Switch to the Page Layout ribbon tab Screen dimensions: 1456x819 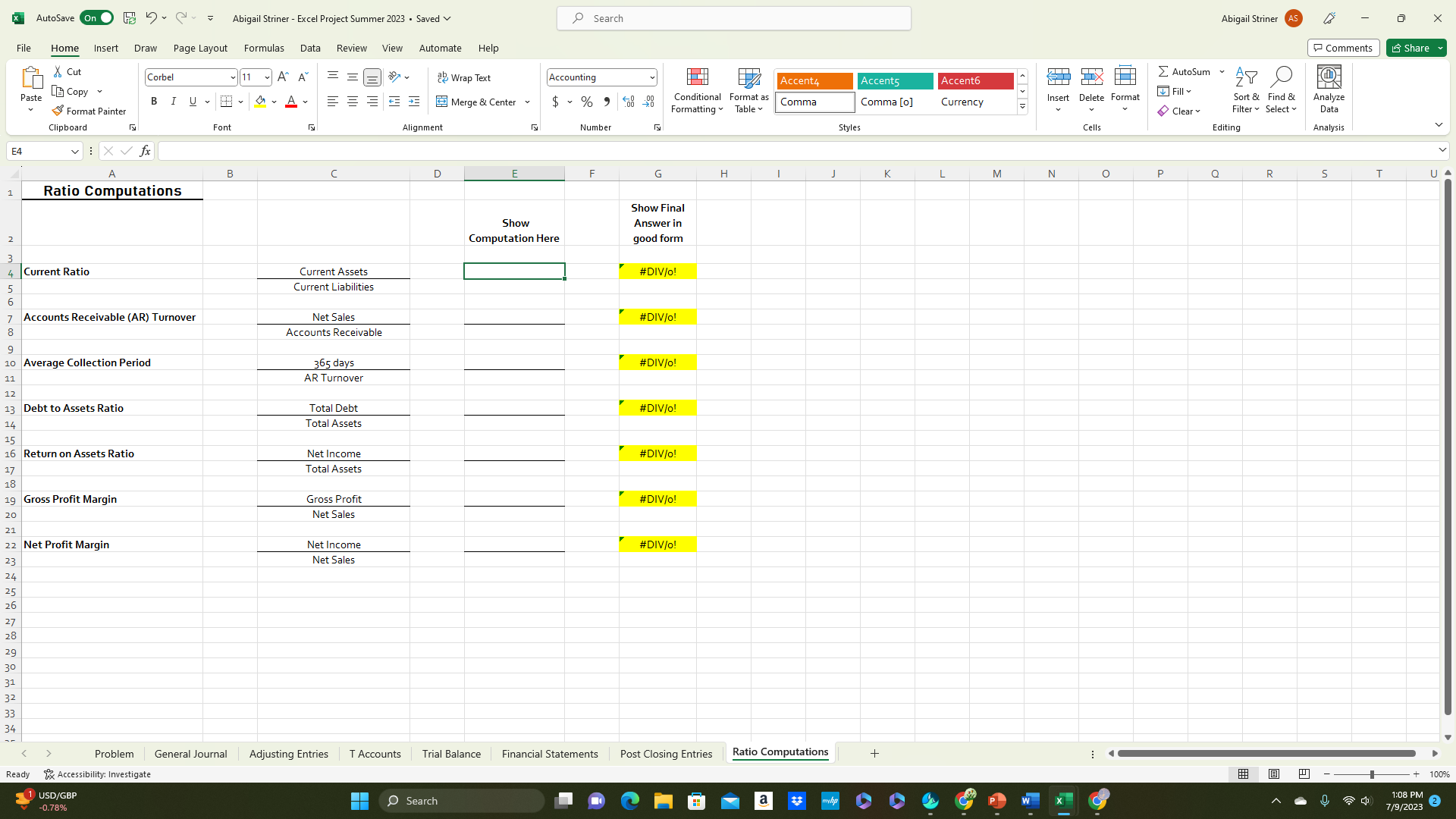pyautogui.click(x=200, y=48)
